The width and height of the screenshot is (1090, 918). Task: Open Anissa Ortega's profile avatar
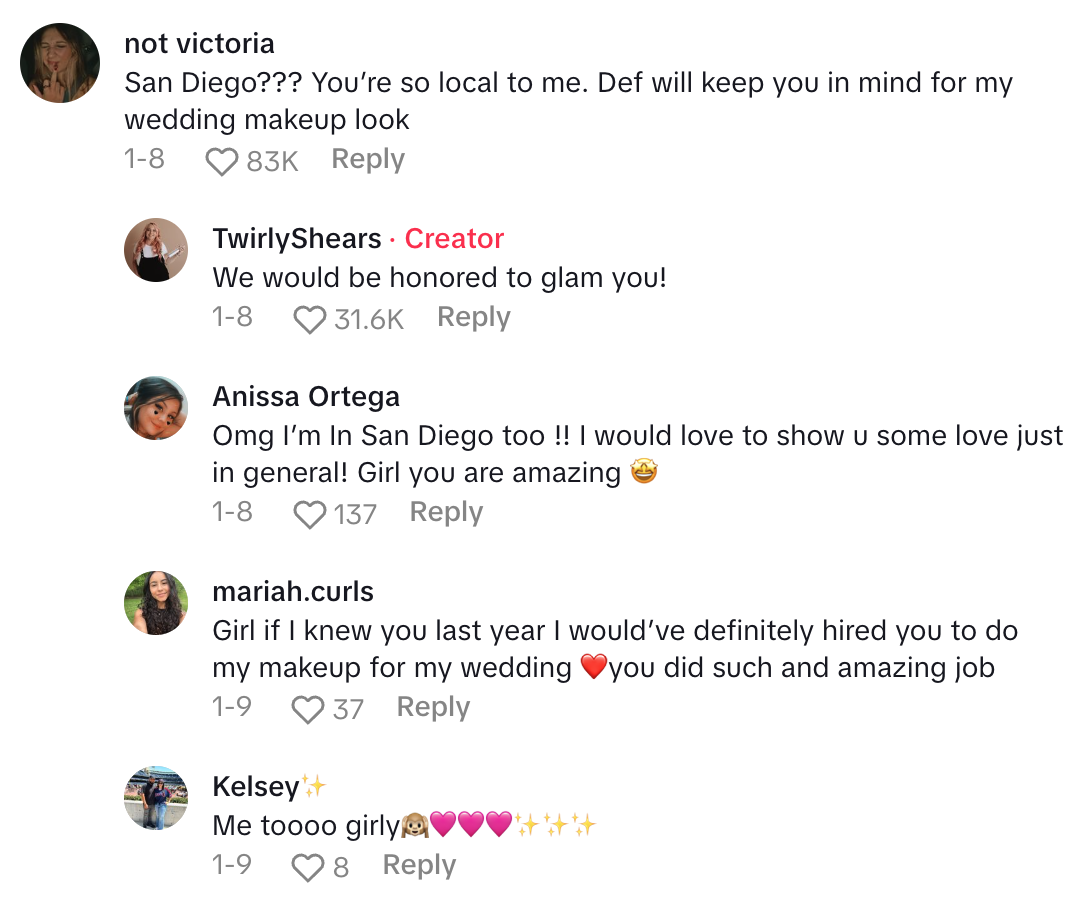coord(156,408)
